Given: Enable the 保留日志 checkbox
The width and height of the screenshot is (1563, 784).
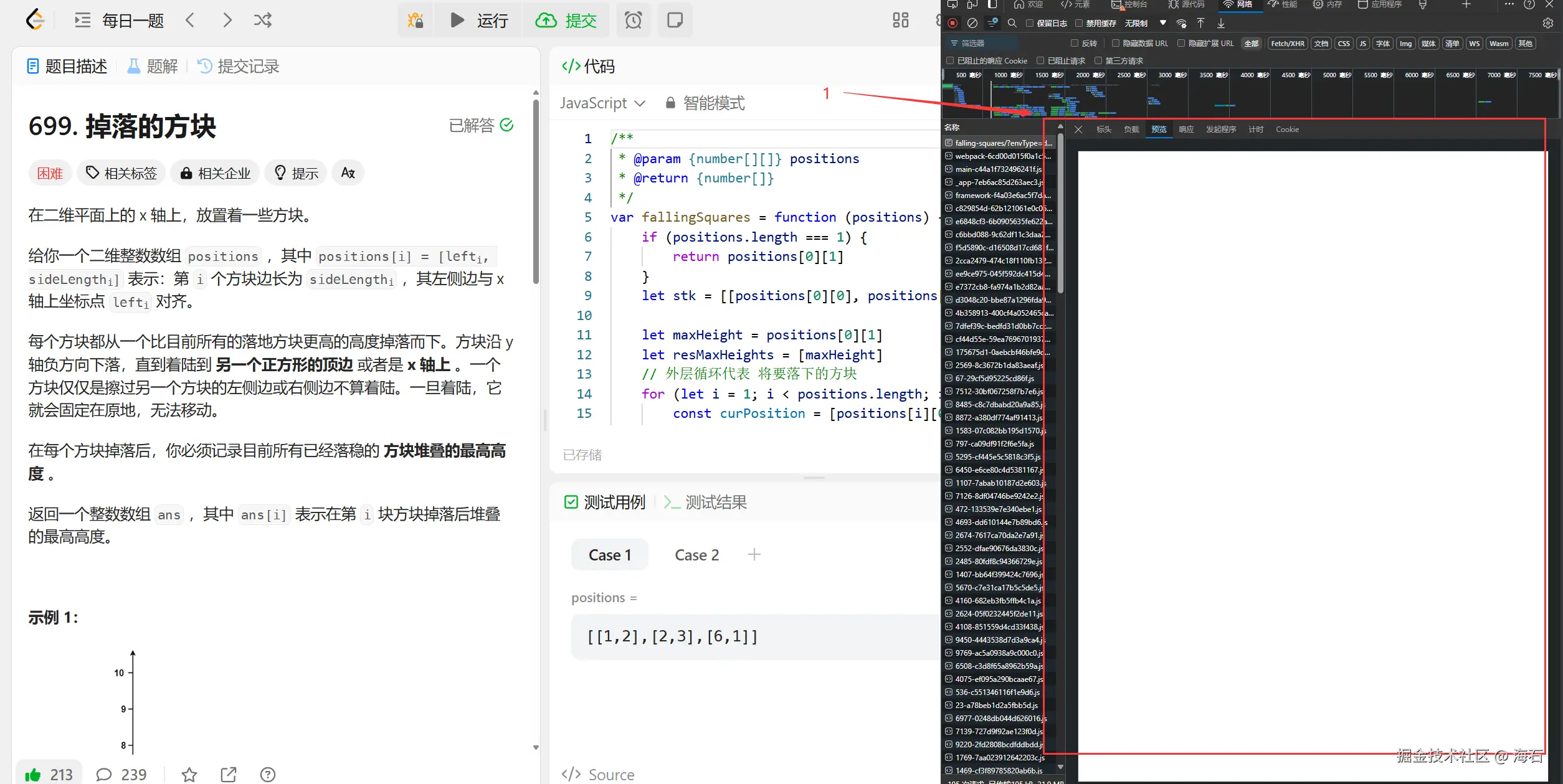Looking at the screenshot, I should [x=1030, y=24].
